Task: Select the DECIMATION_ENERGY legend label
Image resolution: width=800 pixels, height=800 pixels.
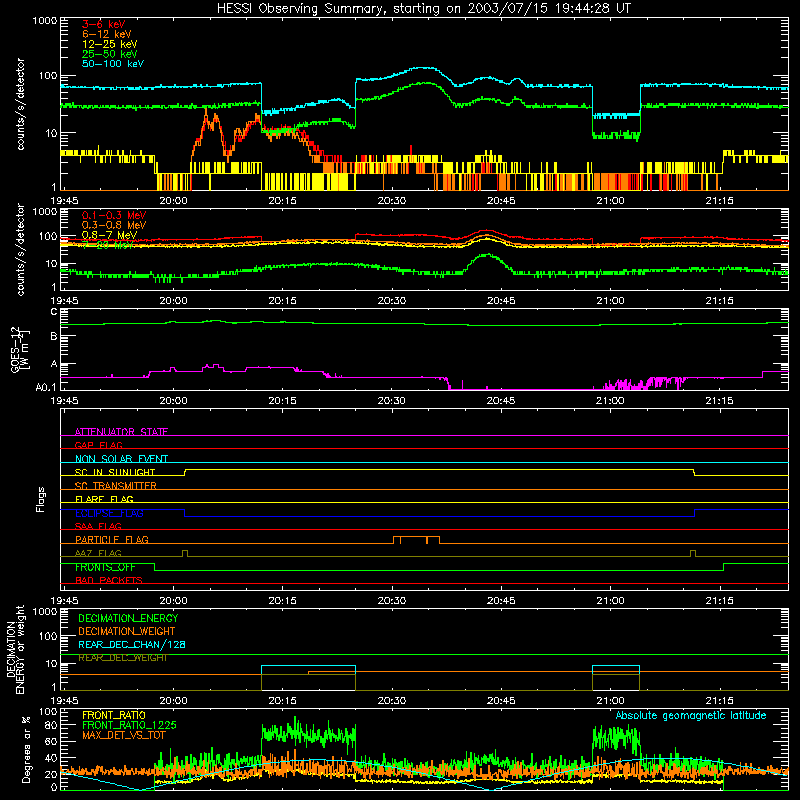Action: click(x=128, y=618)
